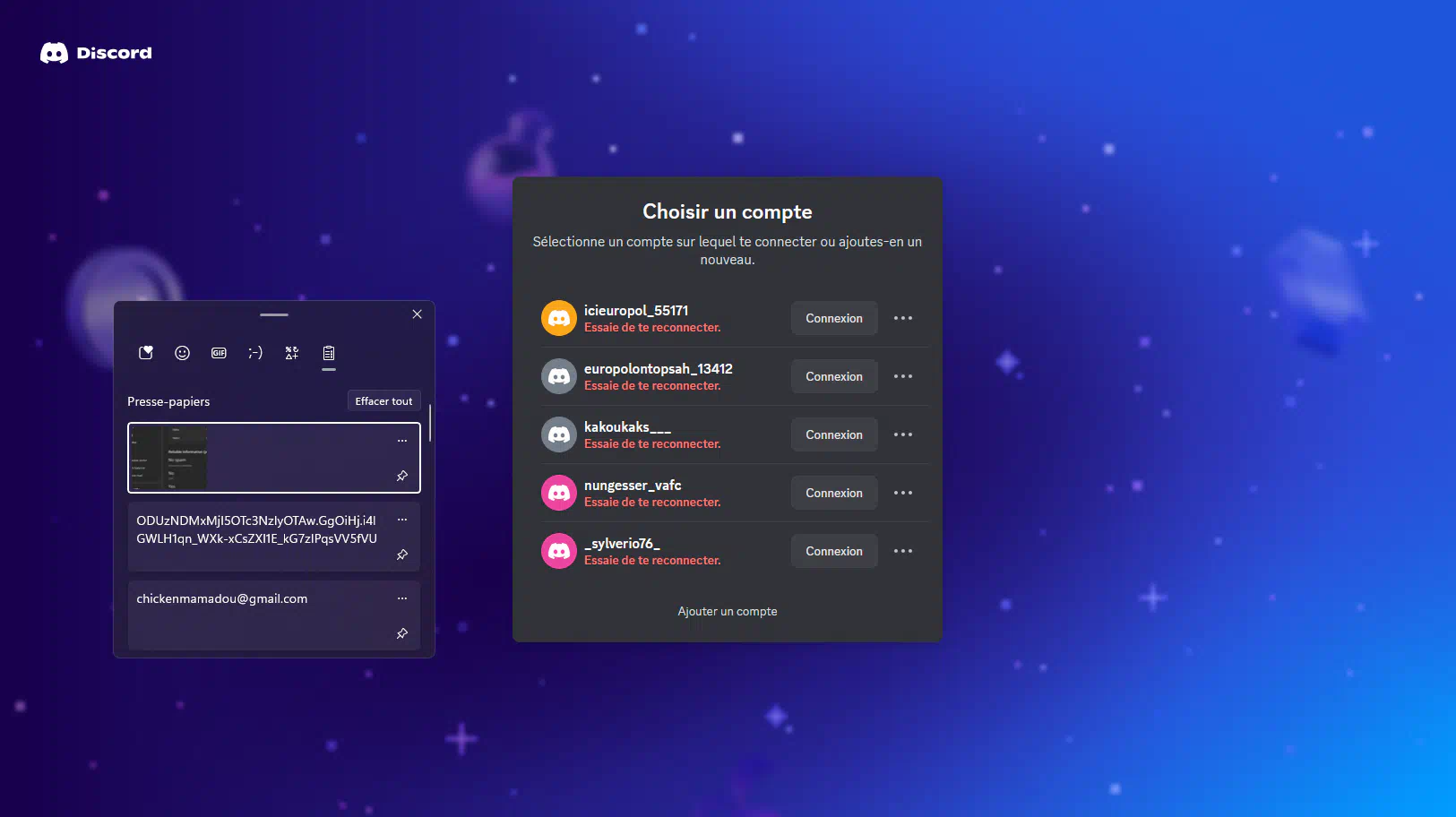Open the recently used favorites tab in clipboard panel
Viewport: 1456px width, 817px height.
coord(146,353)
